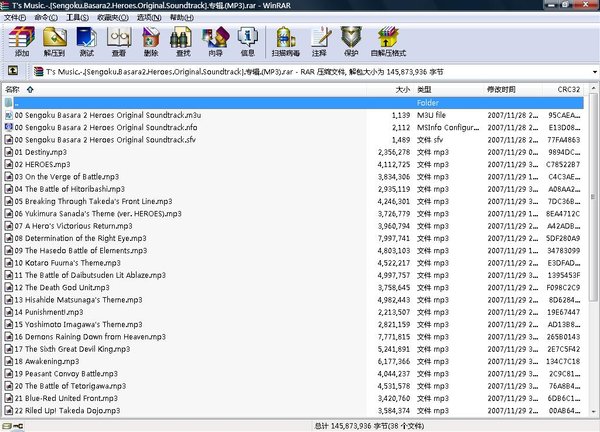
Task: Click the up-one-level folder icon
Action: tap(13, 70)
